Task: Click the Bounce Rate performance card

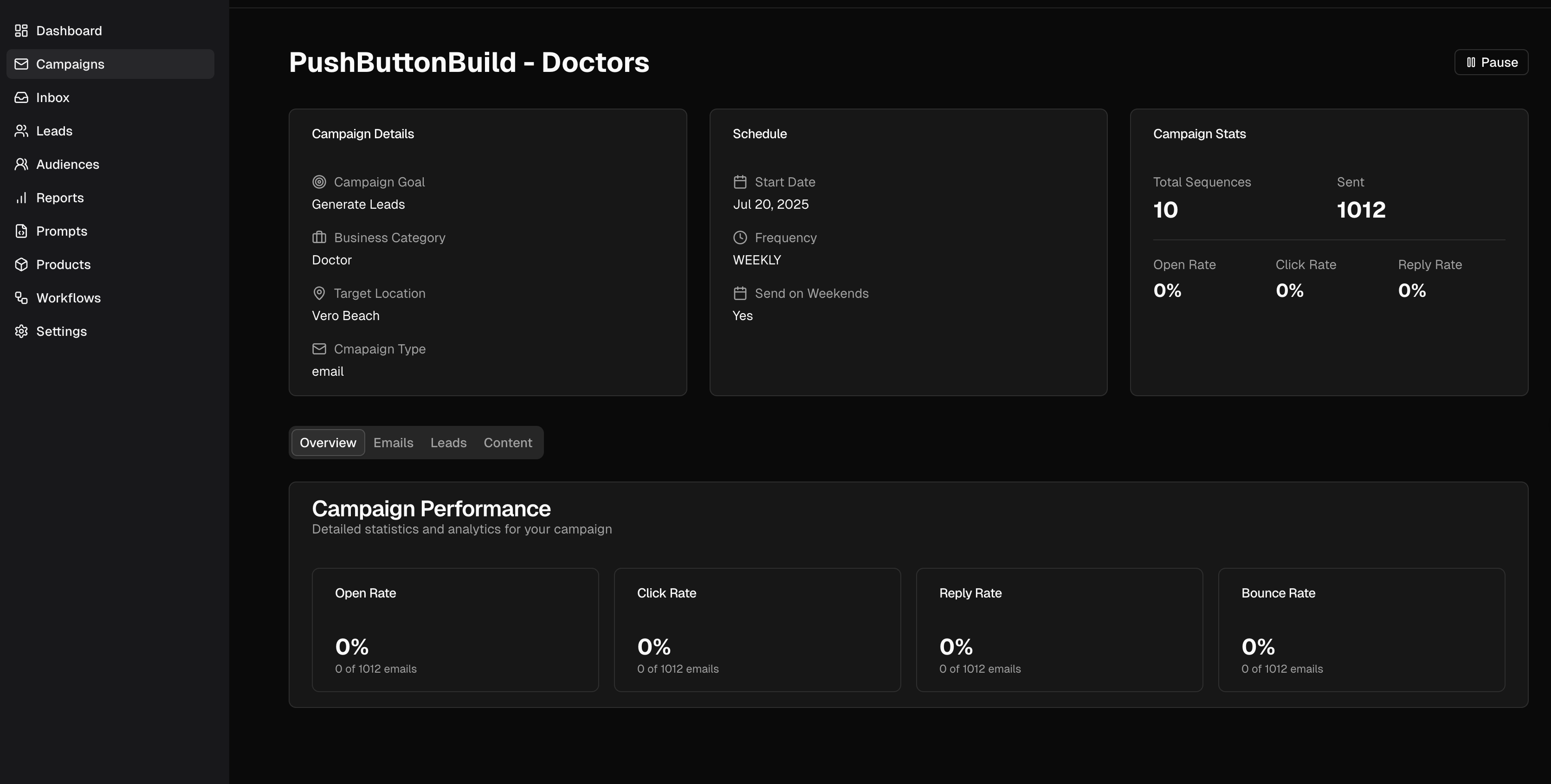Action: coord(1361,630)
